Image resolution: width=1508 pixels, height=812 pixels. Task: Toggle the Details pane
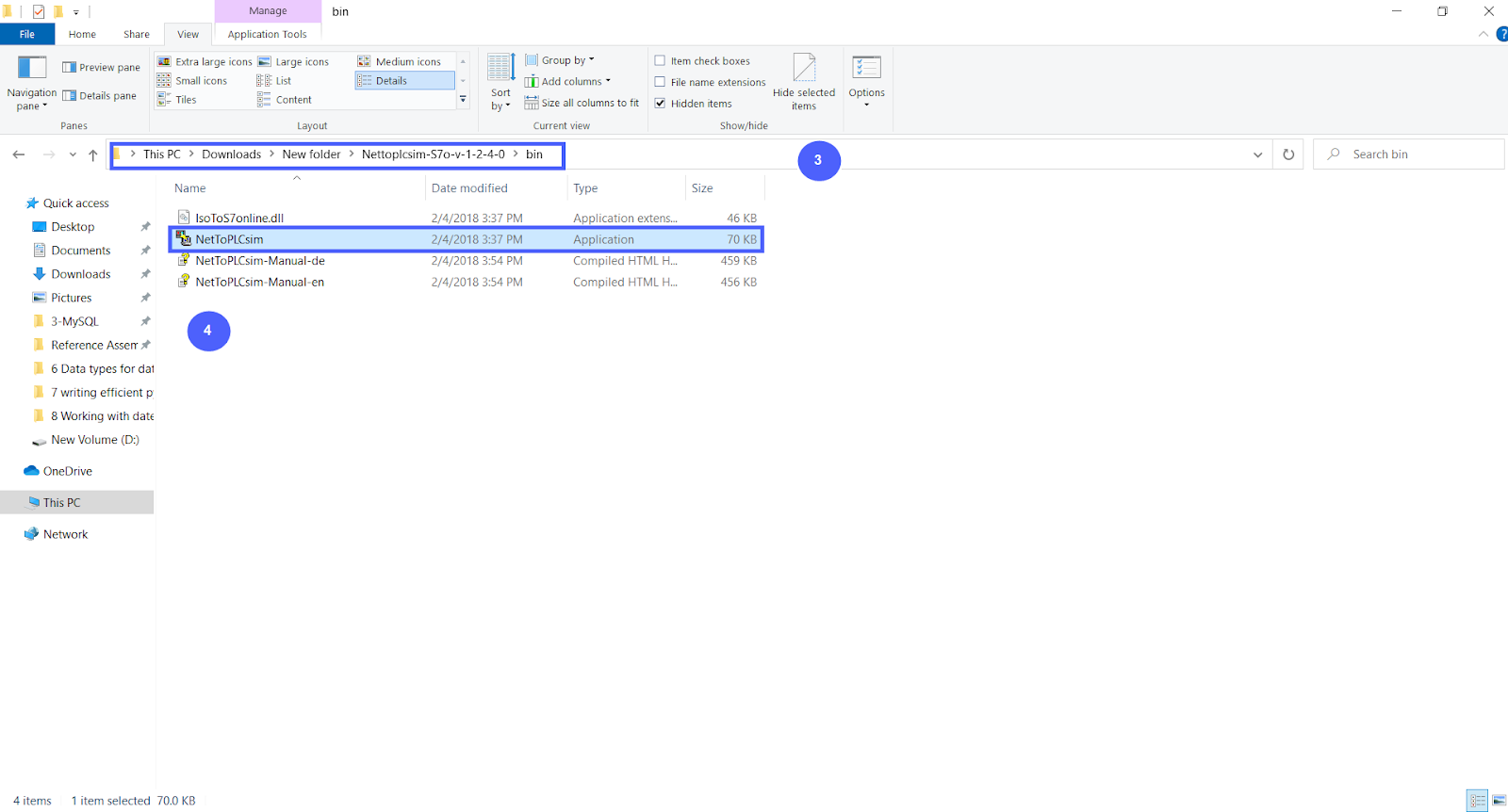(x=99, y=95)
